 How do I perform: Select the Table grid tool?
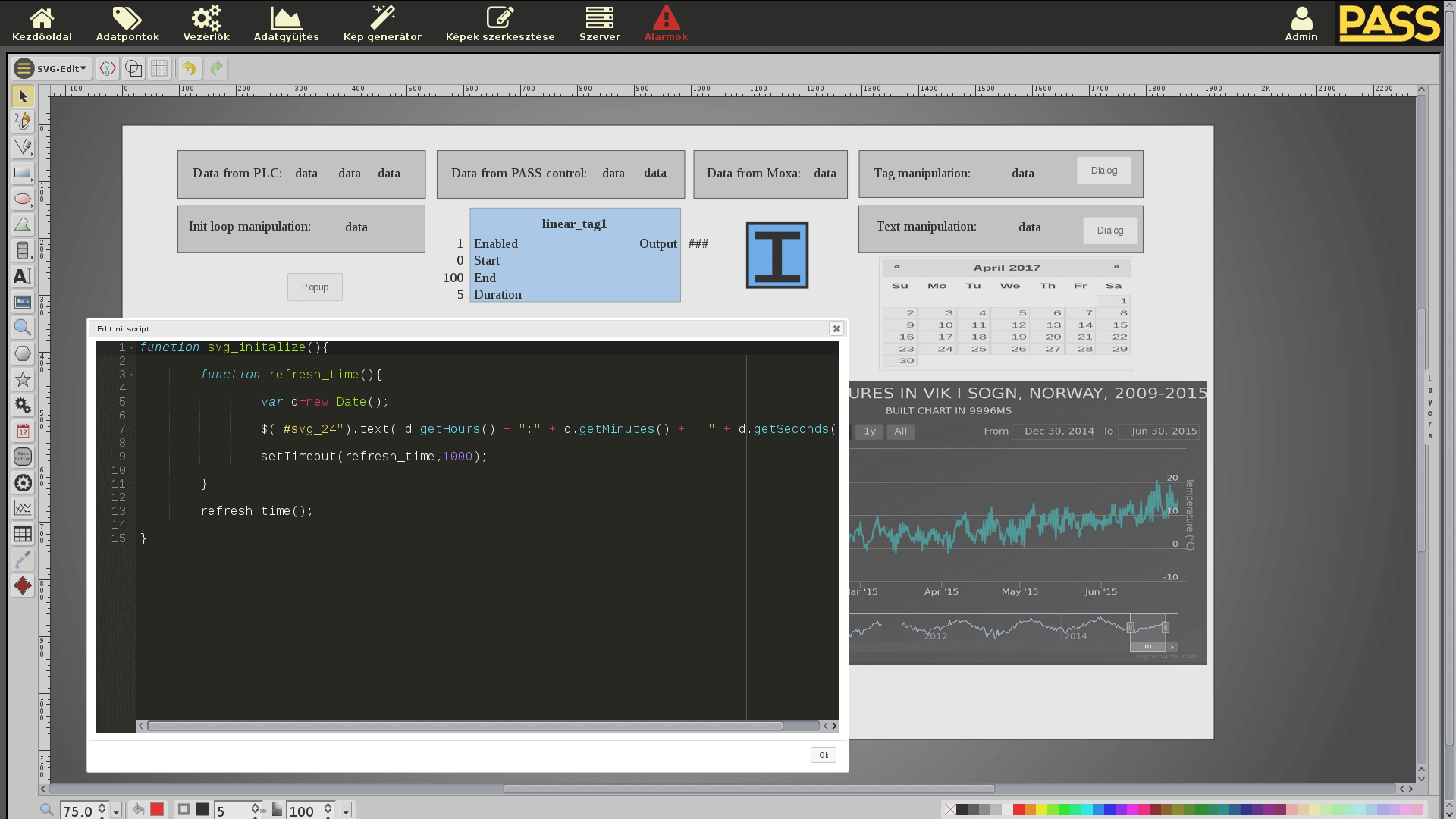coord(23,534)
